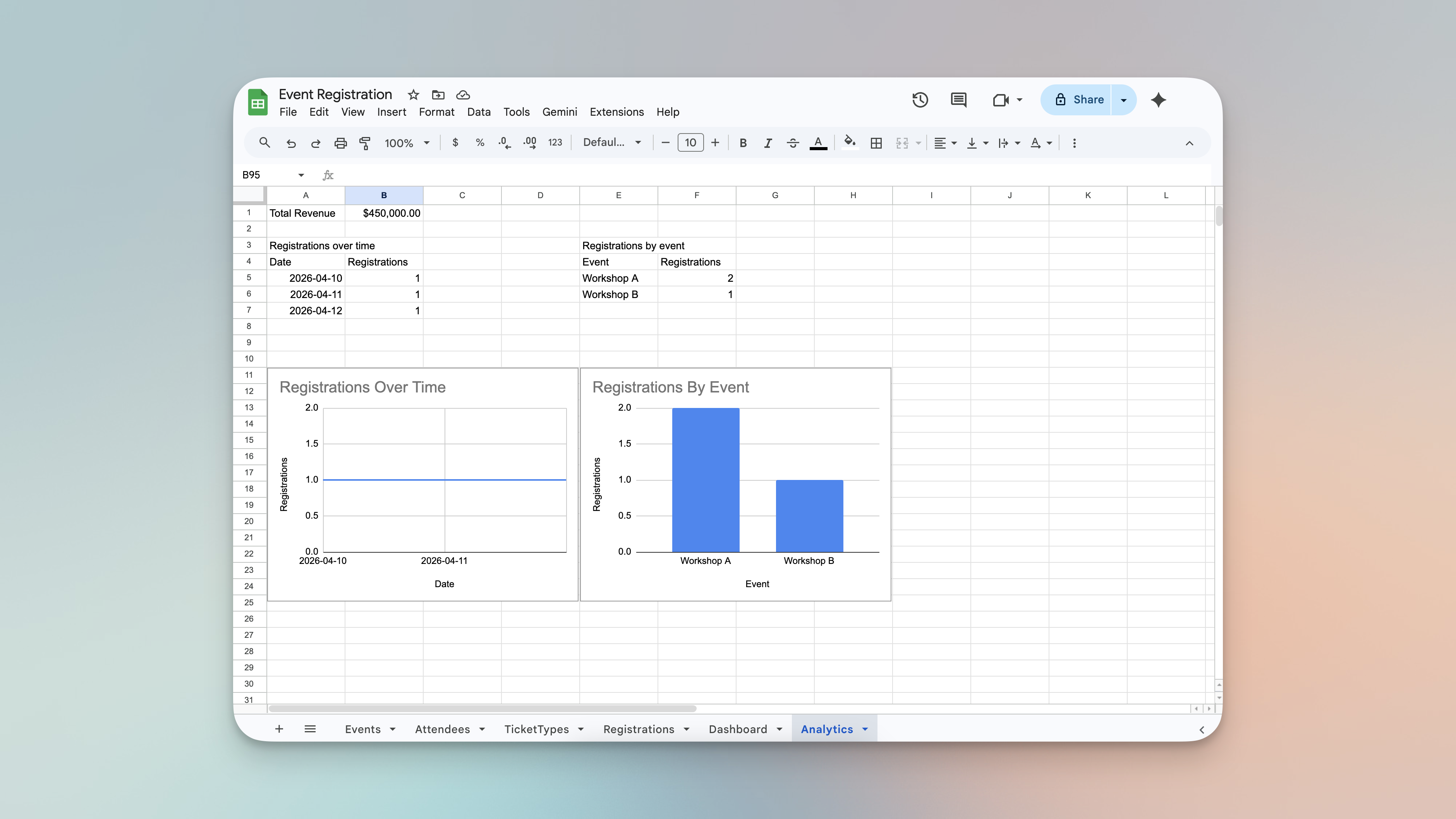The width and height of the screenshot is (1456, 819).
Task: Expand the text wrapping dropdown
Action: 1017,144
